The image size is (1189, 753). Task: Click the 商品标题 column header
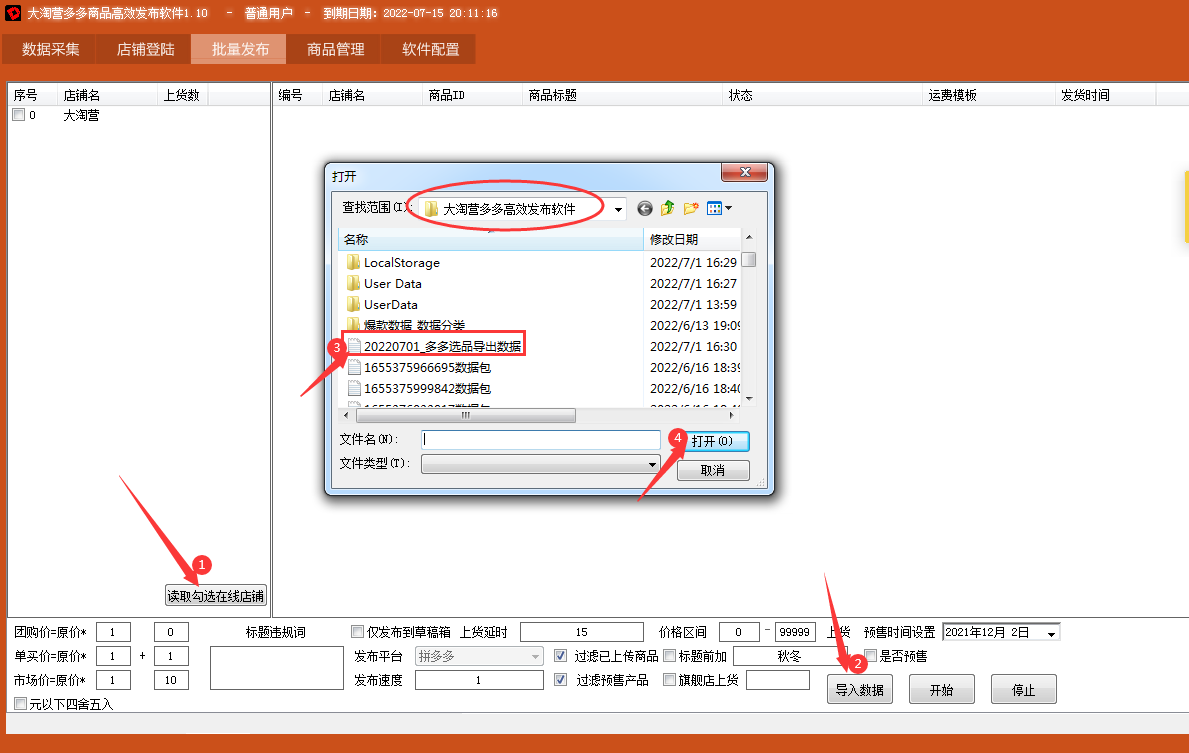point(622,96)
